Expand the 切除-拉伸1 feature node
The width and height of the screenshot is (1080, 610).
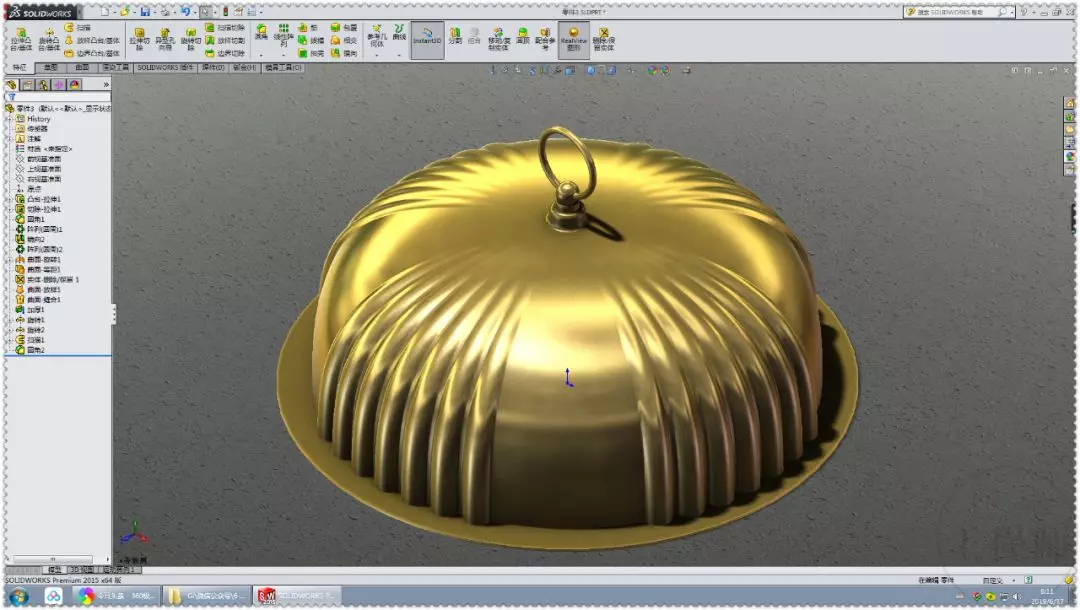tap(10, 209)
